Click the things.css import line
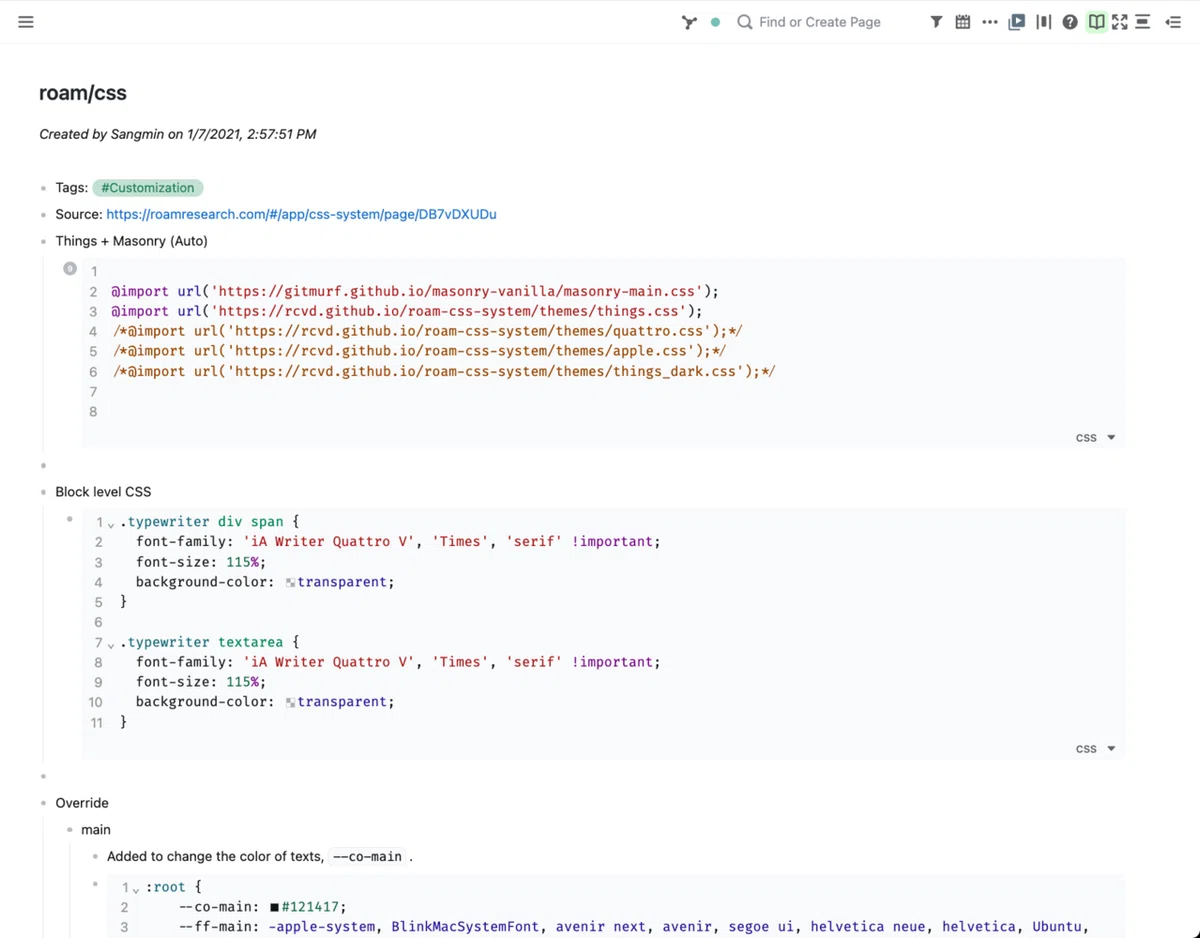The width and height of the screenshot is (1200, 938). (407, 311)
